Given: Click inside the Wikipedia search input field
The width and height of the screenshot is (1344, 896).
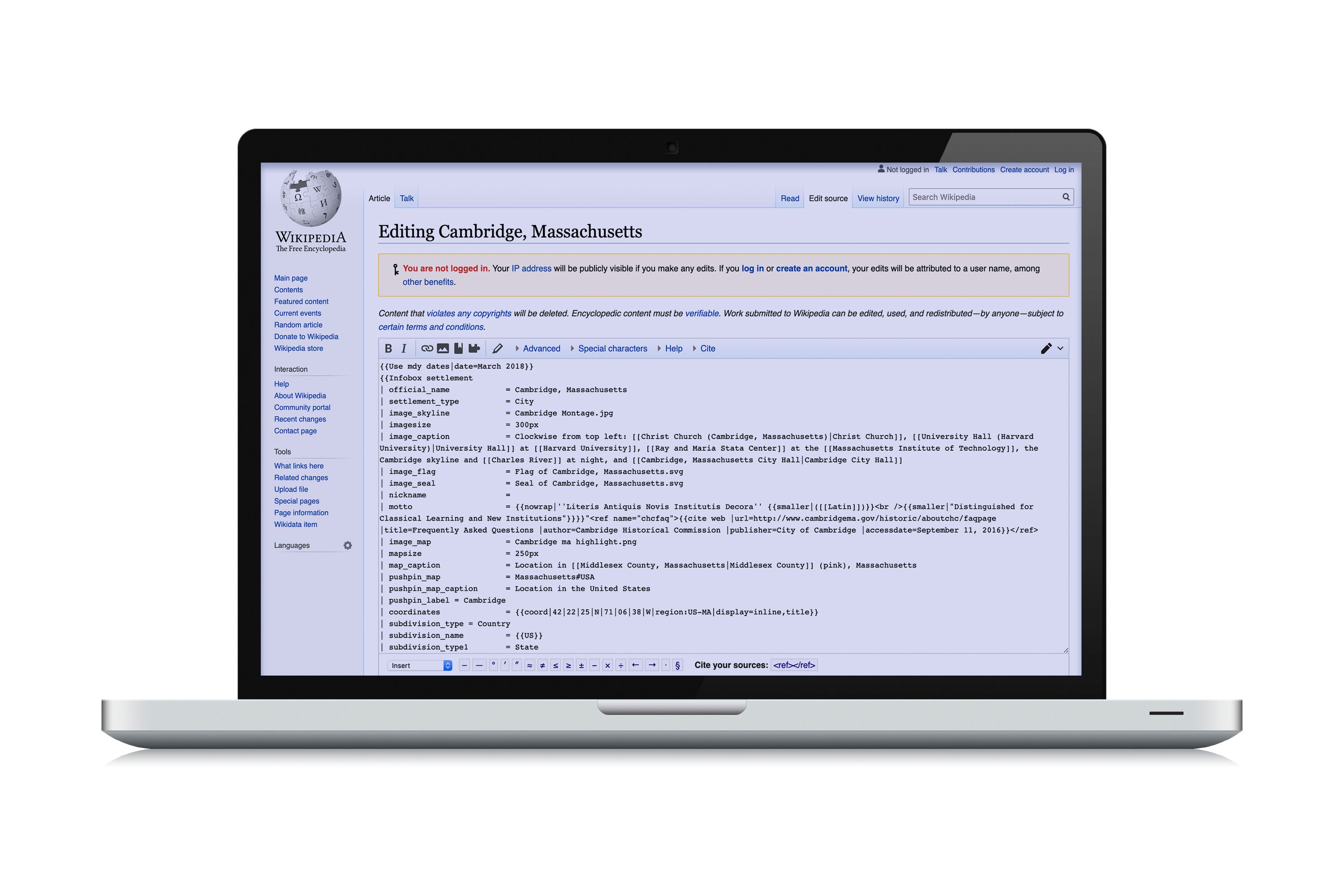Looking at the screenshot, I should 984,198.
